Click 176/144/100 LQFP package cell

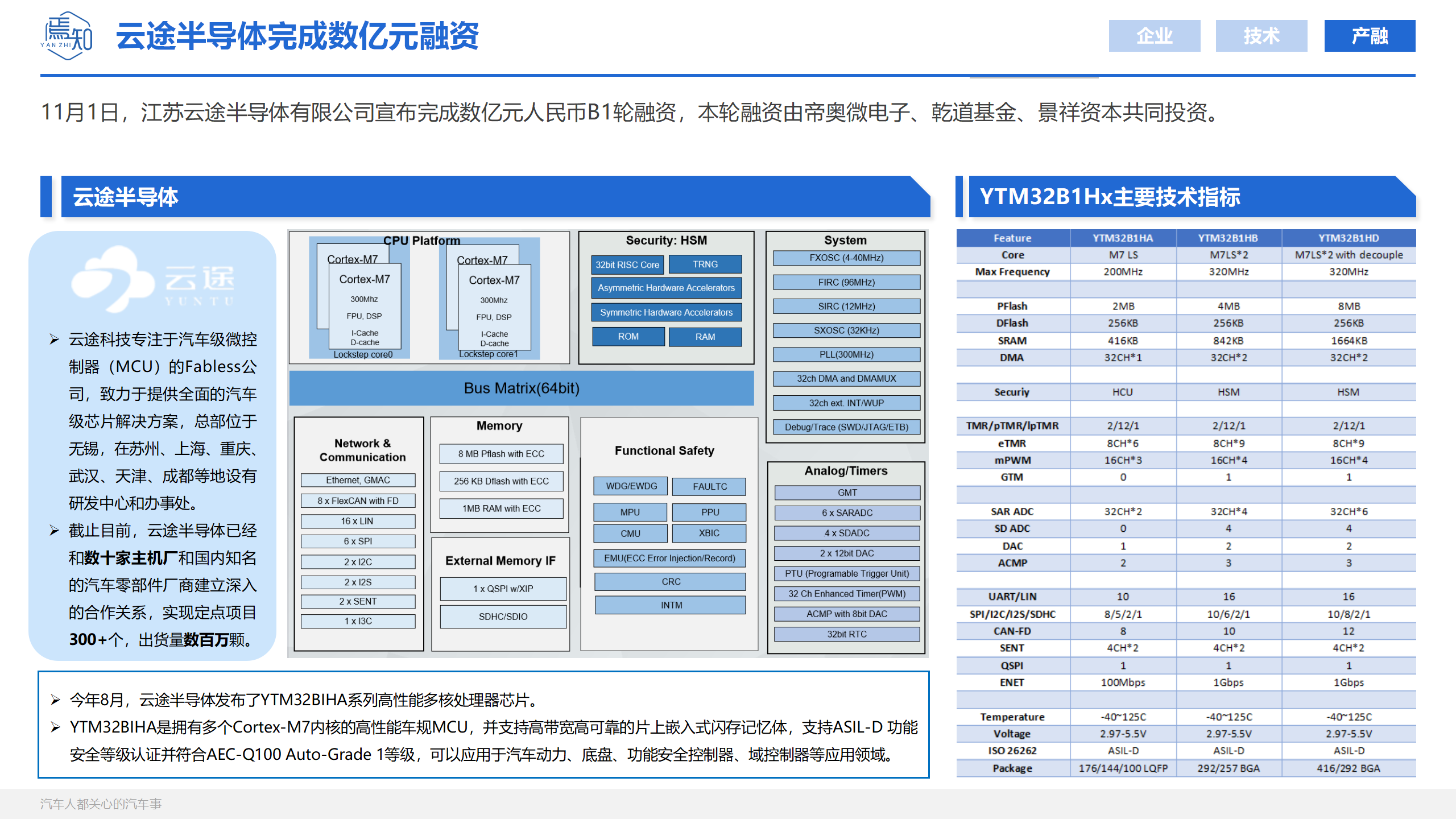click(x=1123, y=768)
